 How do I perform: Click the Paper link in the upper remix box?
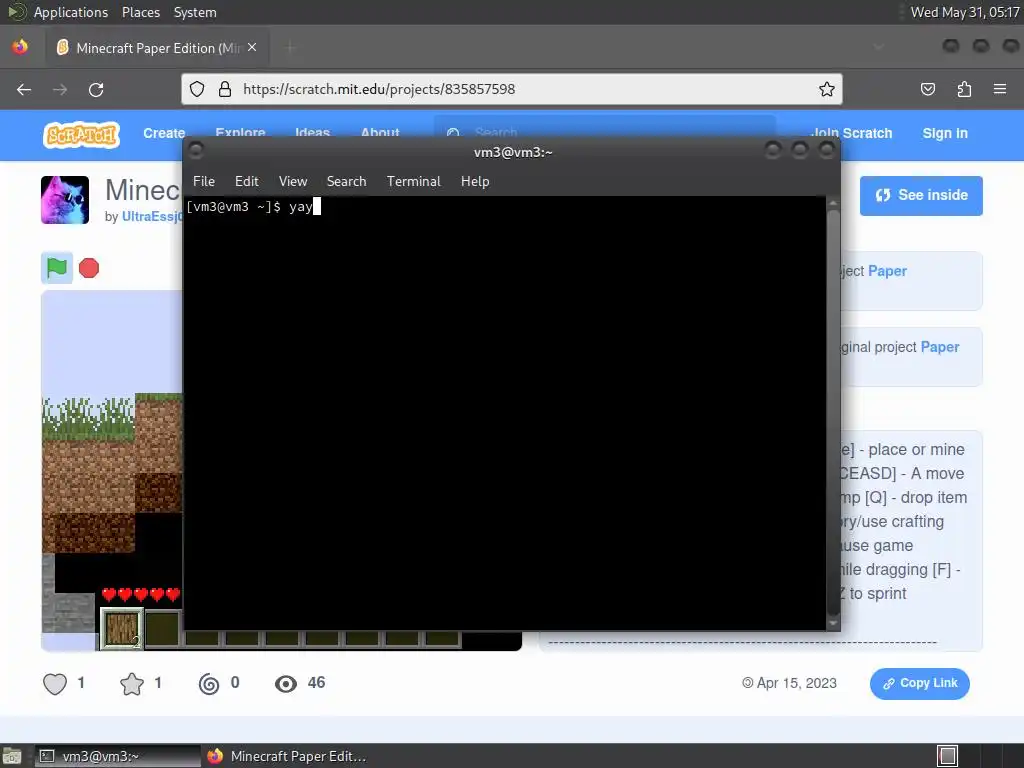887,271
